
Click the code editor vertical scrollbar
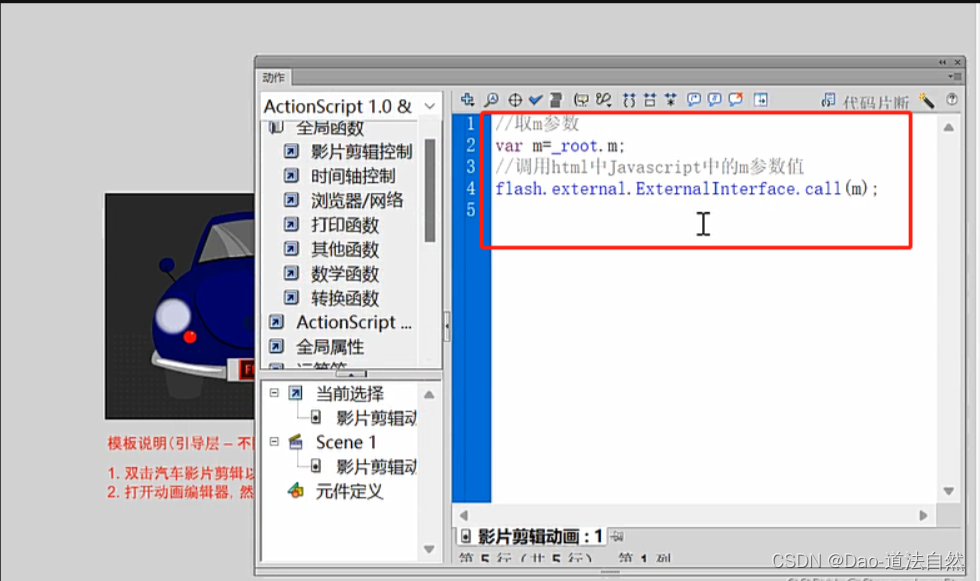point(948,300)
